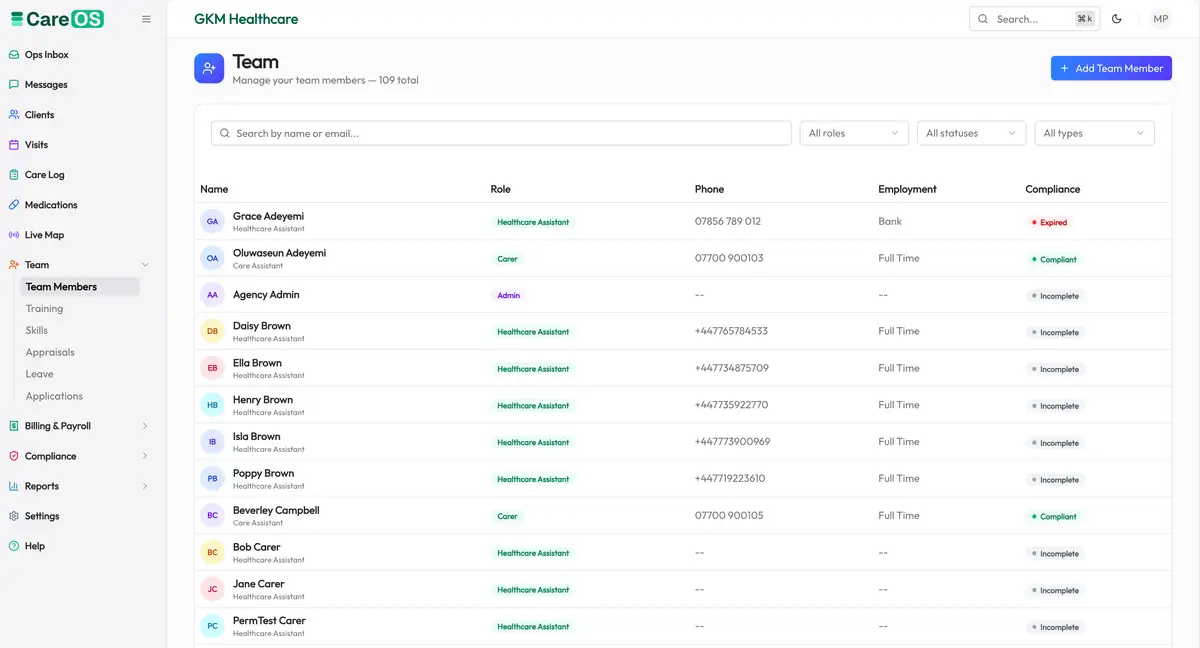The image size is (1200, 648).
Task: Open All types filter dropdown
Action: tap(1094, 133)
